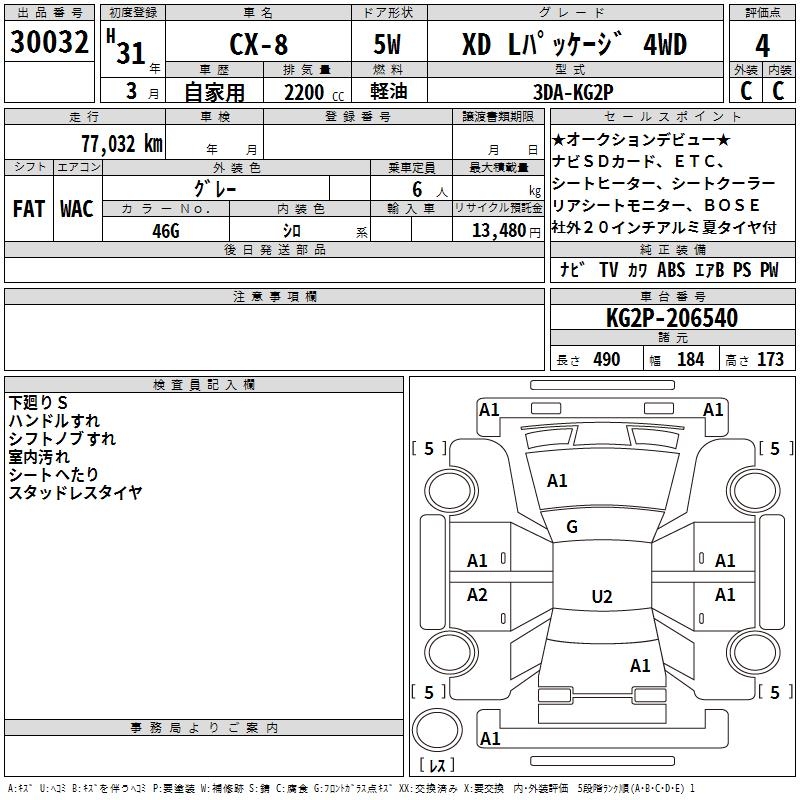Select the U2 dent mark on the roof
Image resolution: width=800 pixels, height=800 pixels.
point(602,596)
